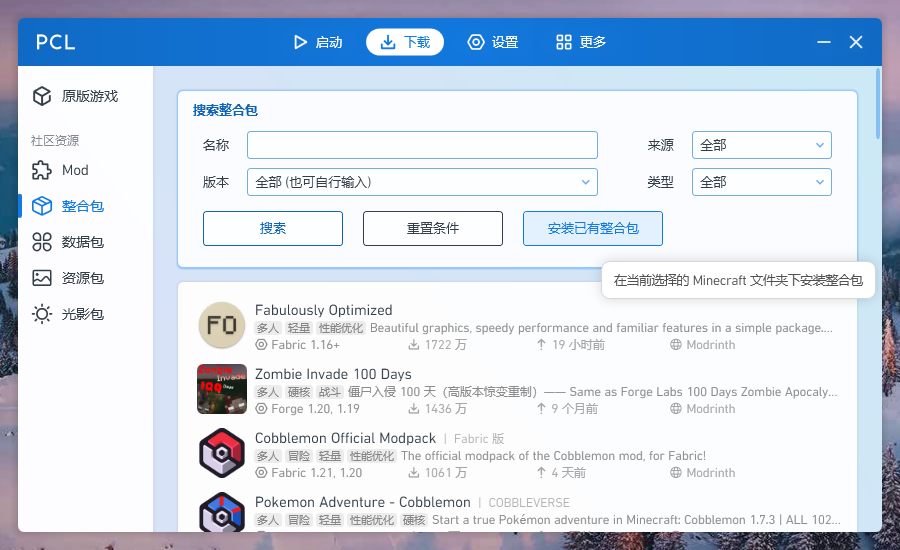Click the 搜索整合包 section title
The image size is (900, 550).
pyautogui.click(x=225, y=110)
